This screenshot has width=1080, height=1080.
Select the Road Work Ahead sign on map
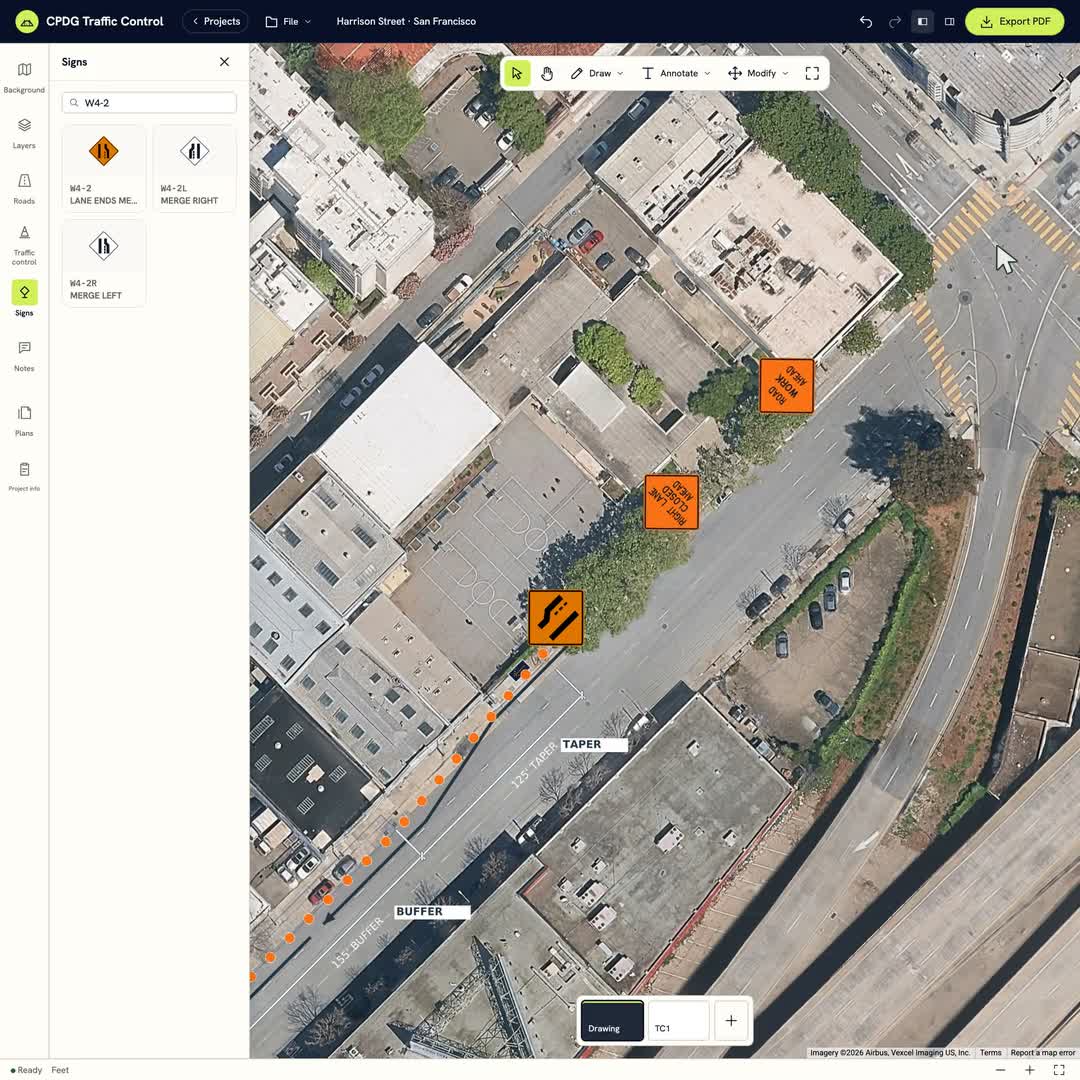786,386
